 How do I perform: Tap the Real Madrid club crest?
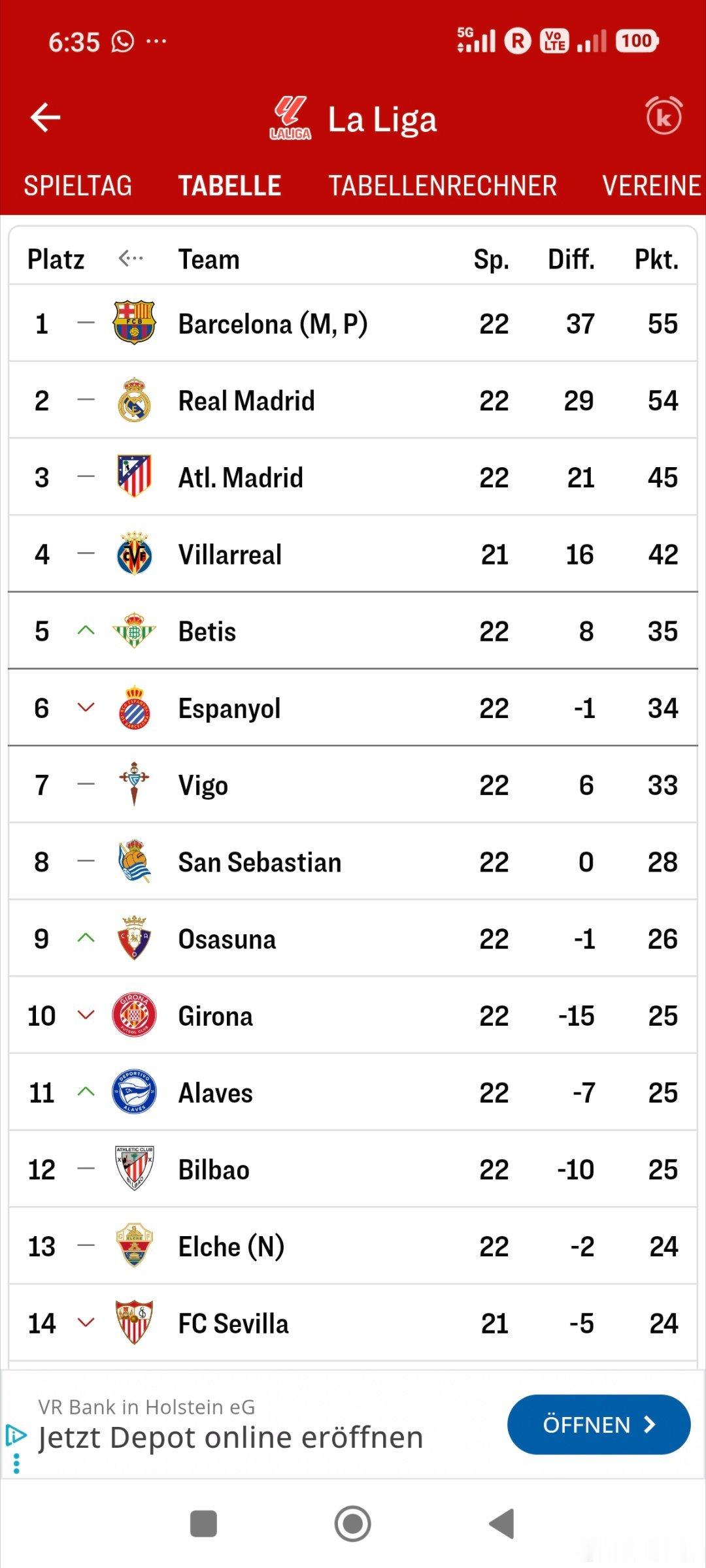(134, 400)
